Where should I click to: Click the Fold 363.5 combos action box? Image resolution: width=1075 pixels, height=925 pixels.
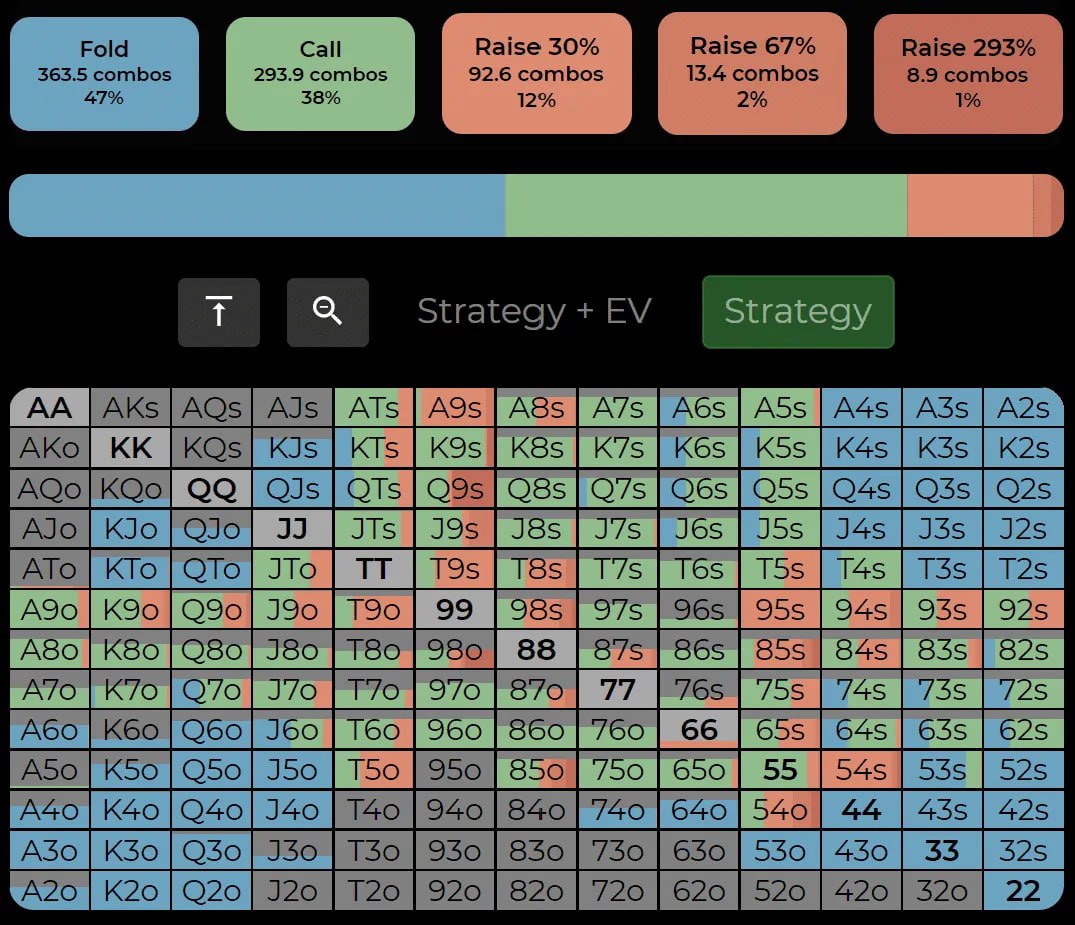tap(104, 74)
